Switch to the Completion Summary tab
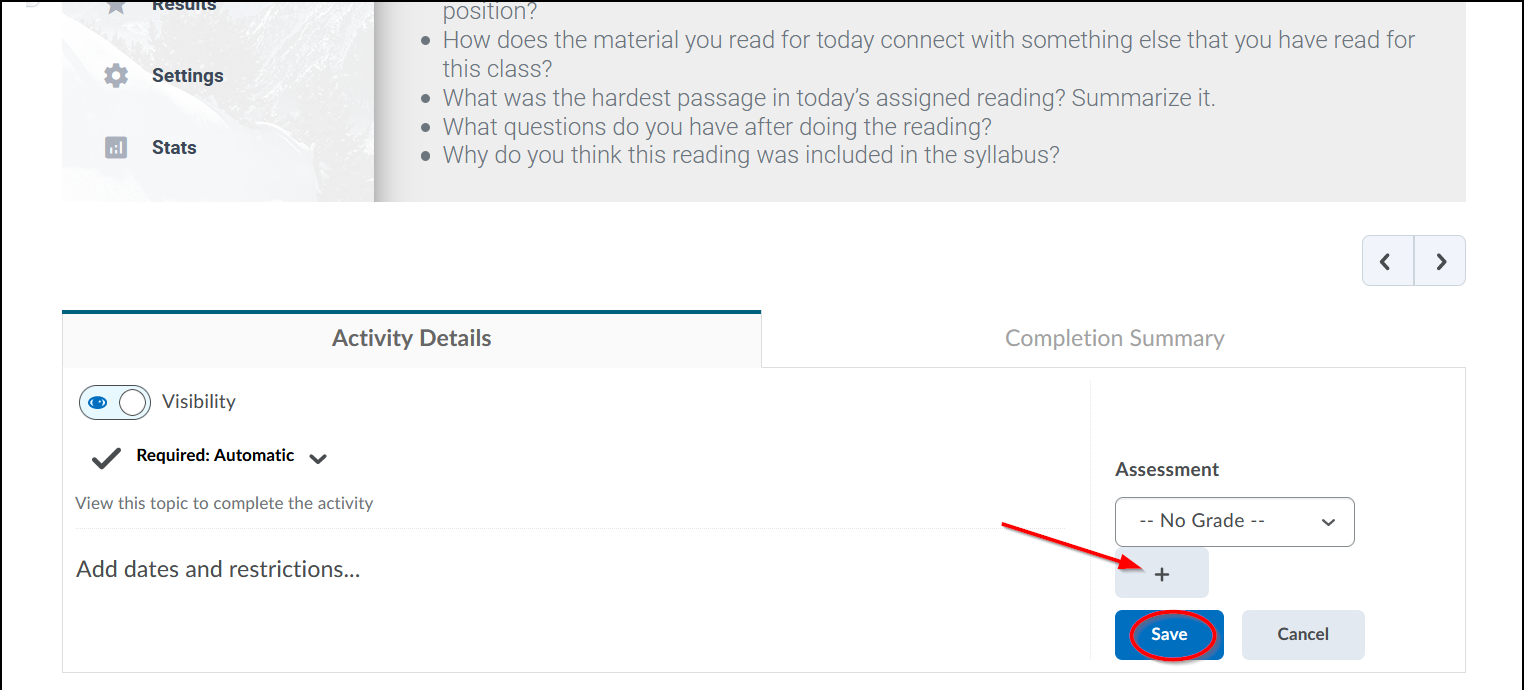The image size is (1524, 690). [x=1114, y=339]
